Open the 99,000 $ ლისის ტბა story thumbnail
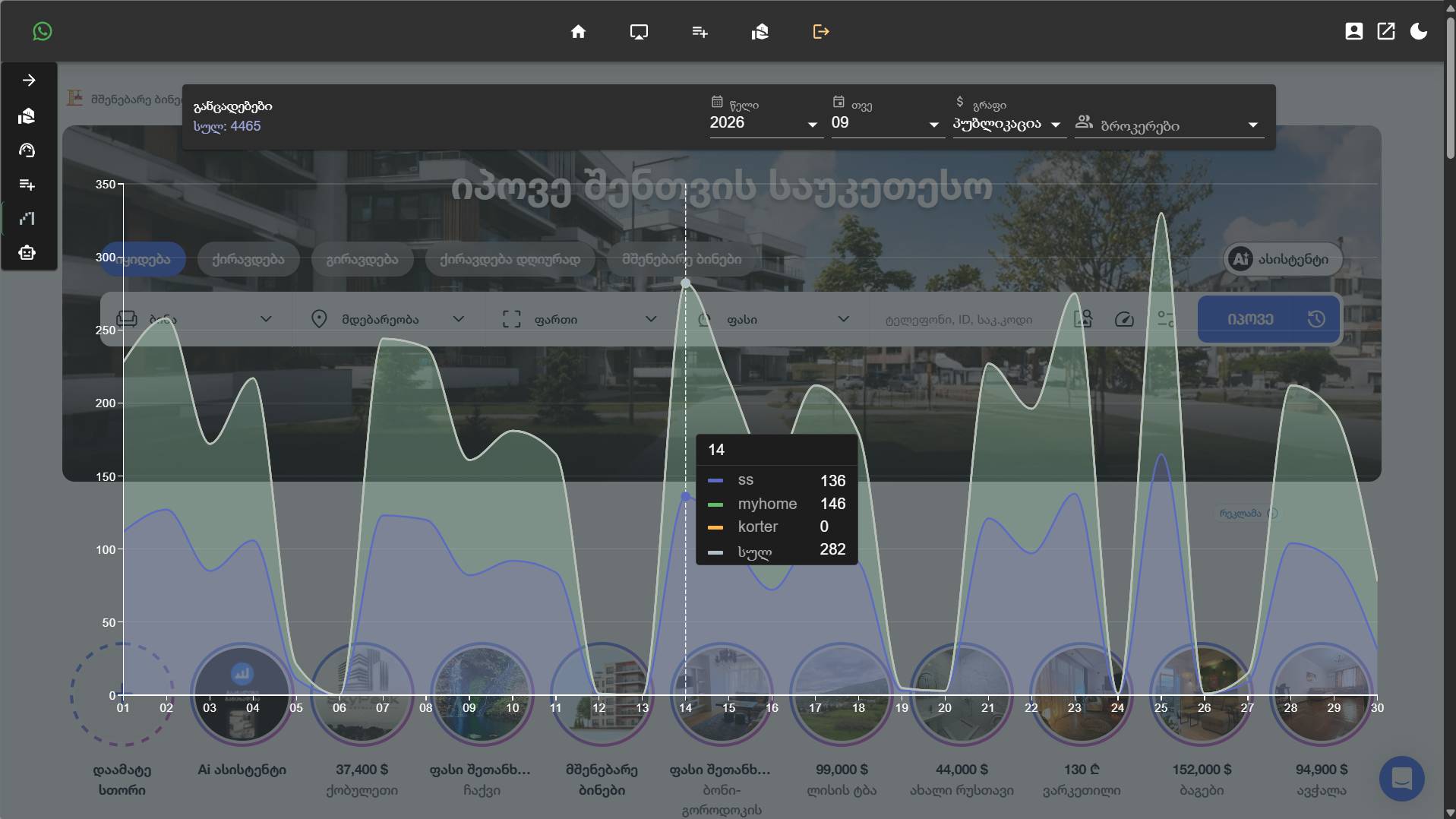1456x819 pixels. [842, 694]
